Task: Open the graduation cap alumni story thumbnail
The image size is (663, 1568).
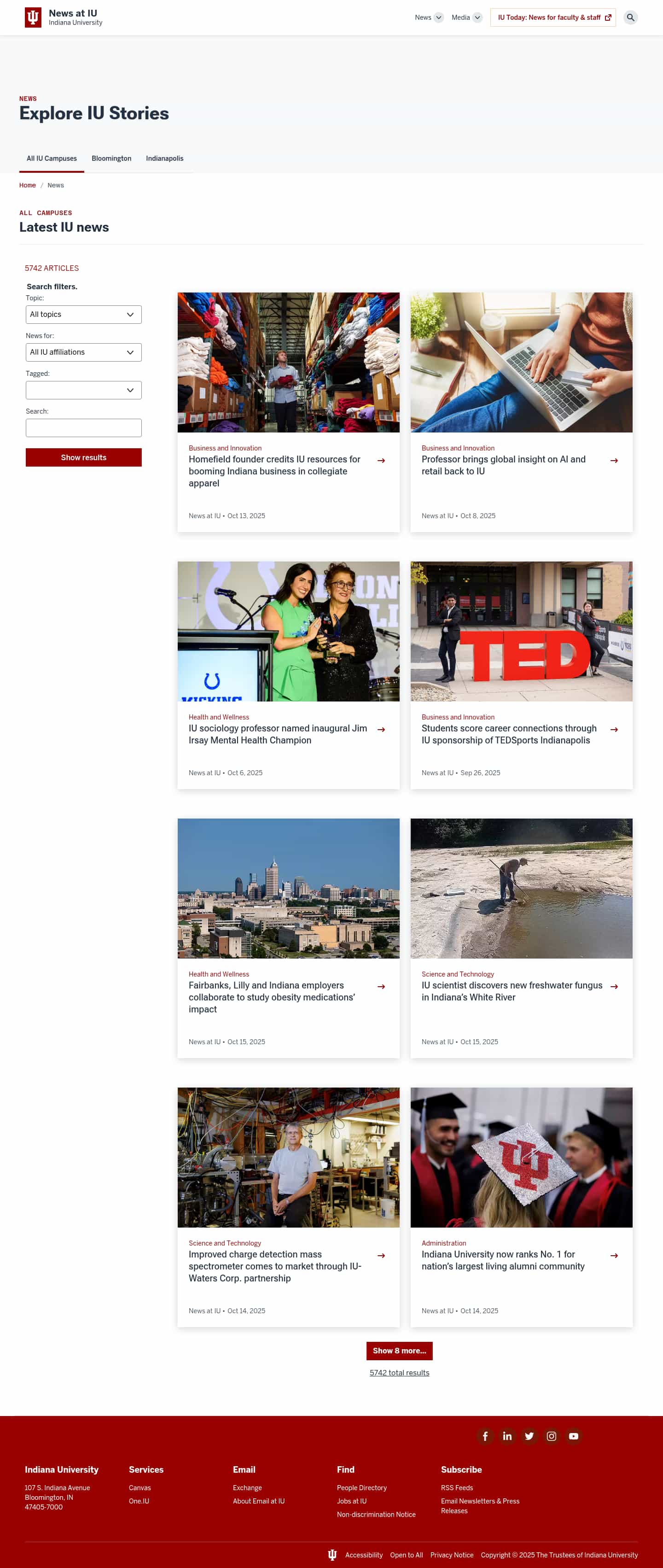Action: [x=521, y=1157]
